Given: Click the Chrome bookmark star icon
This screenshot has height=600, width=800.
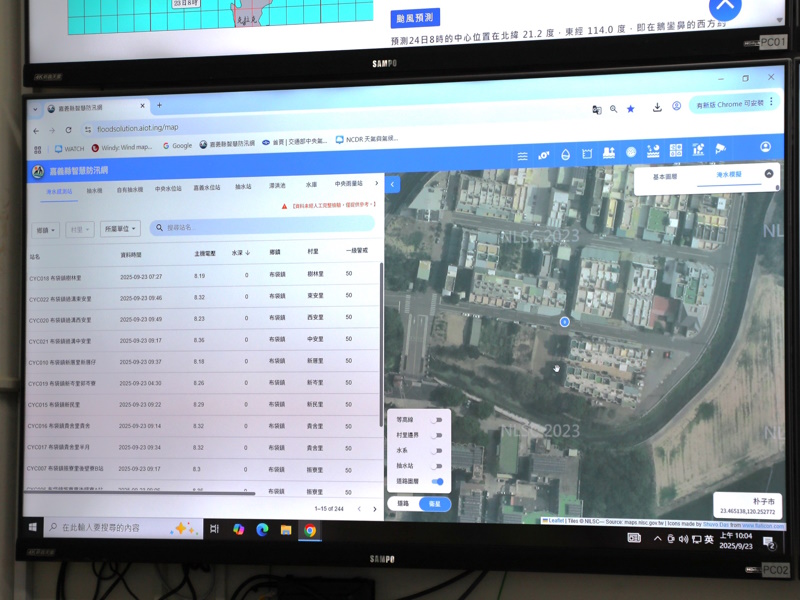Looking at the screenshot, I should click(x=631, y=109).
